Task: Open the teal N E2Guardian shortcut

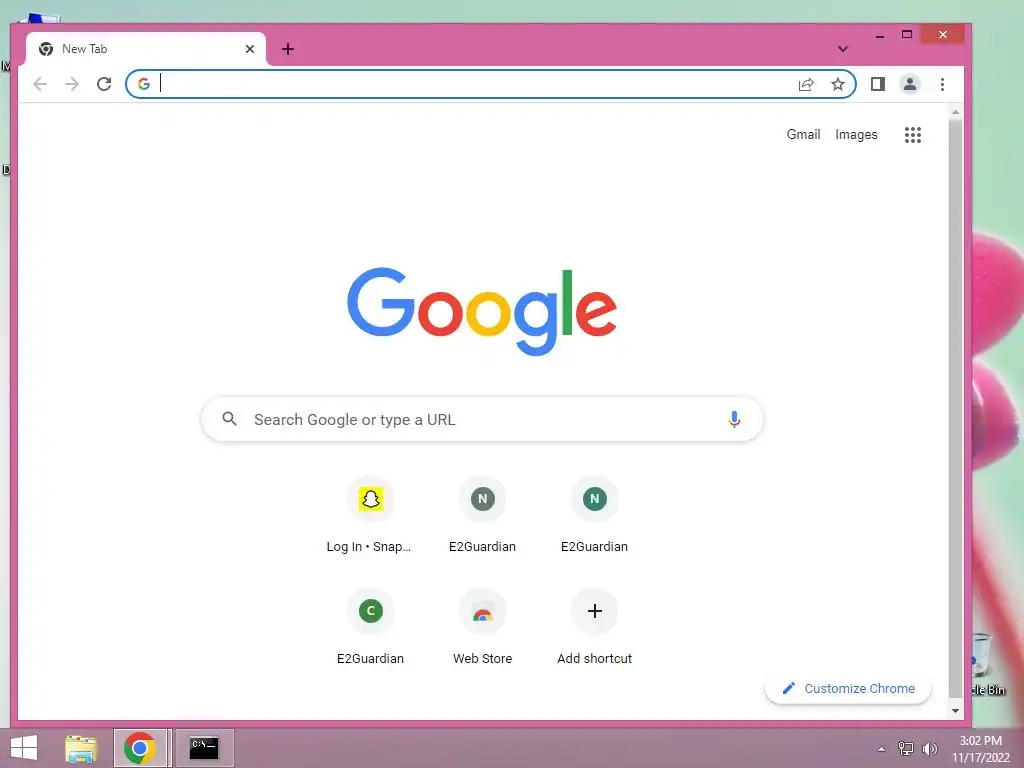Action: coord(594,516)
